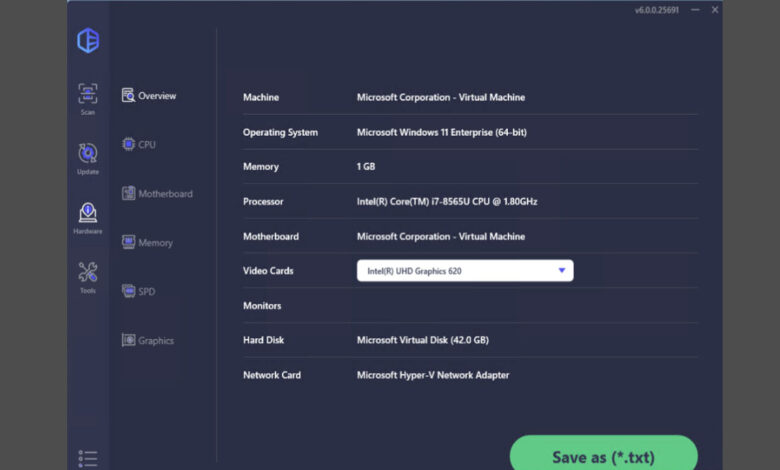780x470 pixels.
Task: Click the version number v6.0.0.25691
Action: tap(656, 10)
